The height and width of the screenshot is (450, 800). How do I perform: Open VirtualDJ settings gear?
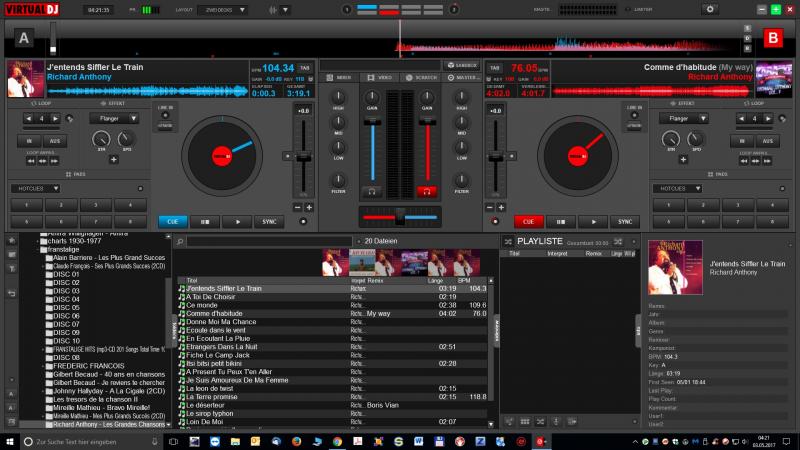[710, 9]
